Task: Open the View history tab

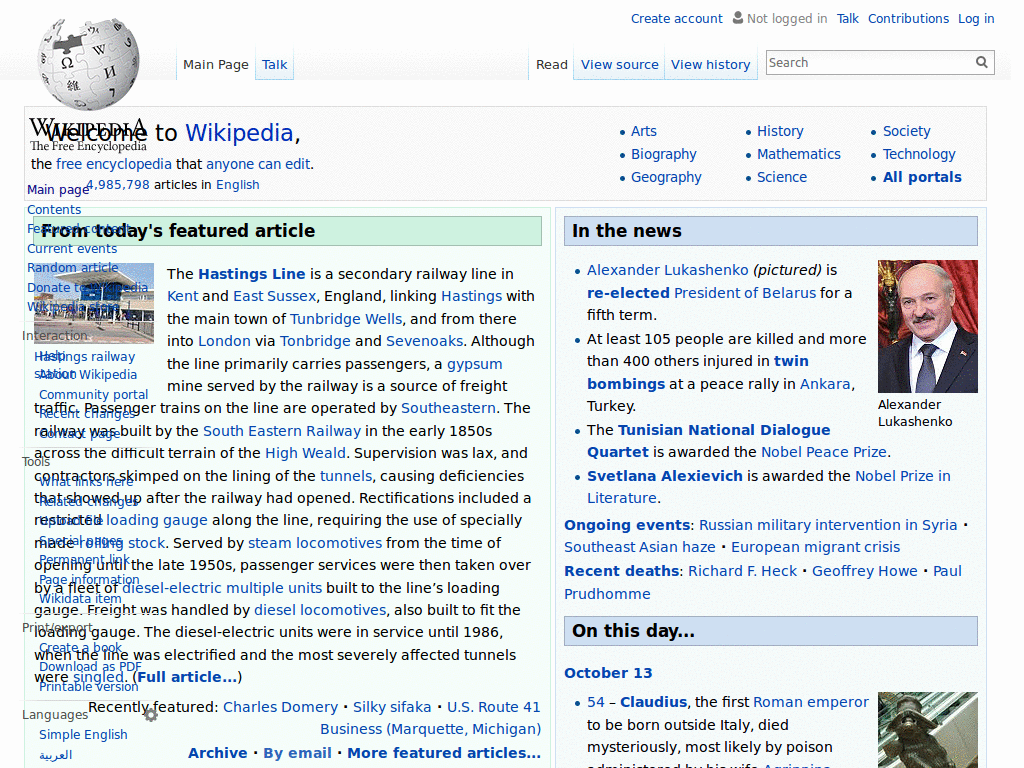Action: [710, 64]
